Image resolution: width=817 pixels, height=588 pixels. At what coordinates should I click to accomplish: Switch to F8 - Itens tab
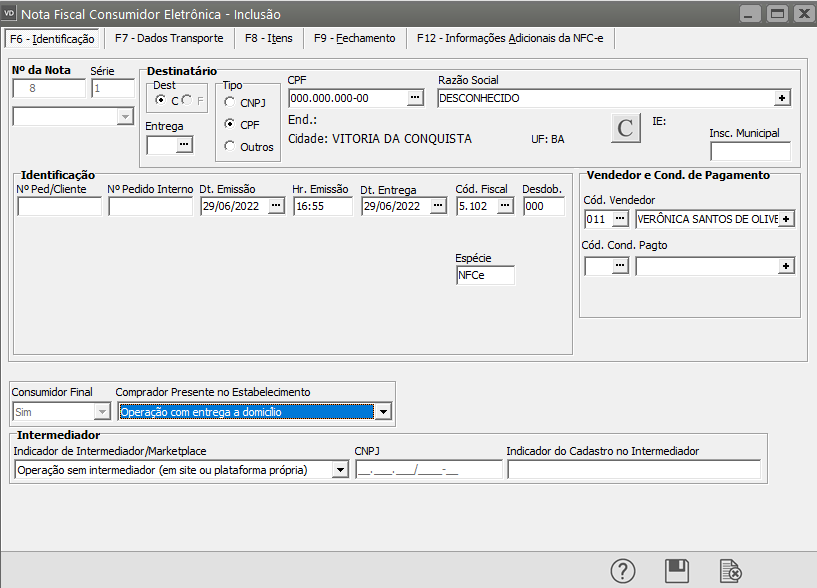[x=267, y=39]
